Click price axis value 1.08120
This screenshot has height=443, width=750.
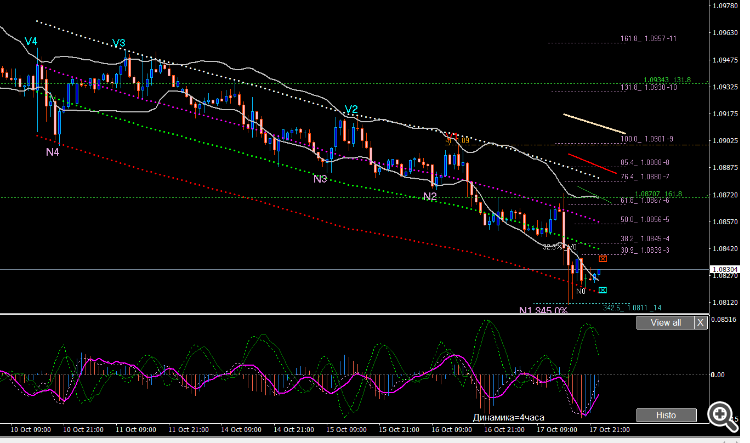coord(725,302)
